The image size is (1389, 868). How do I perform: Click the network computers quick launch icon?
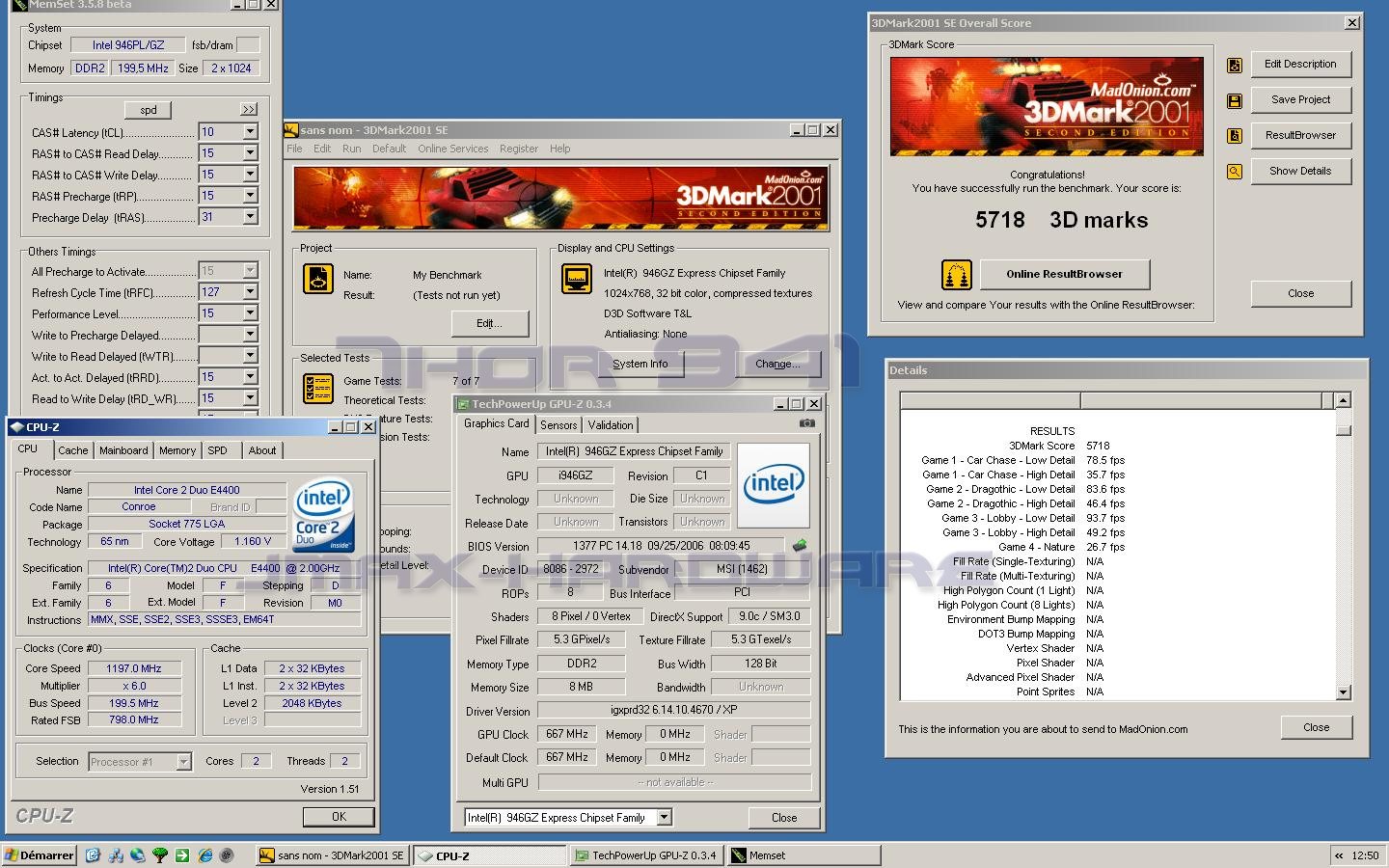click(x=116, y=854)
